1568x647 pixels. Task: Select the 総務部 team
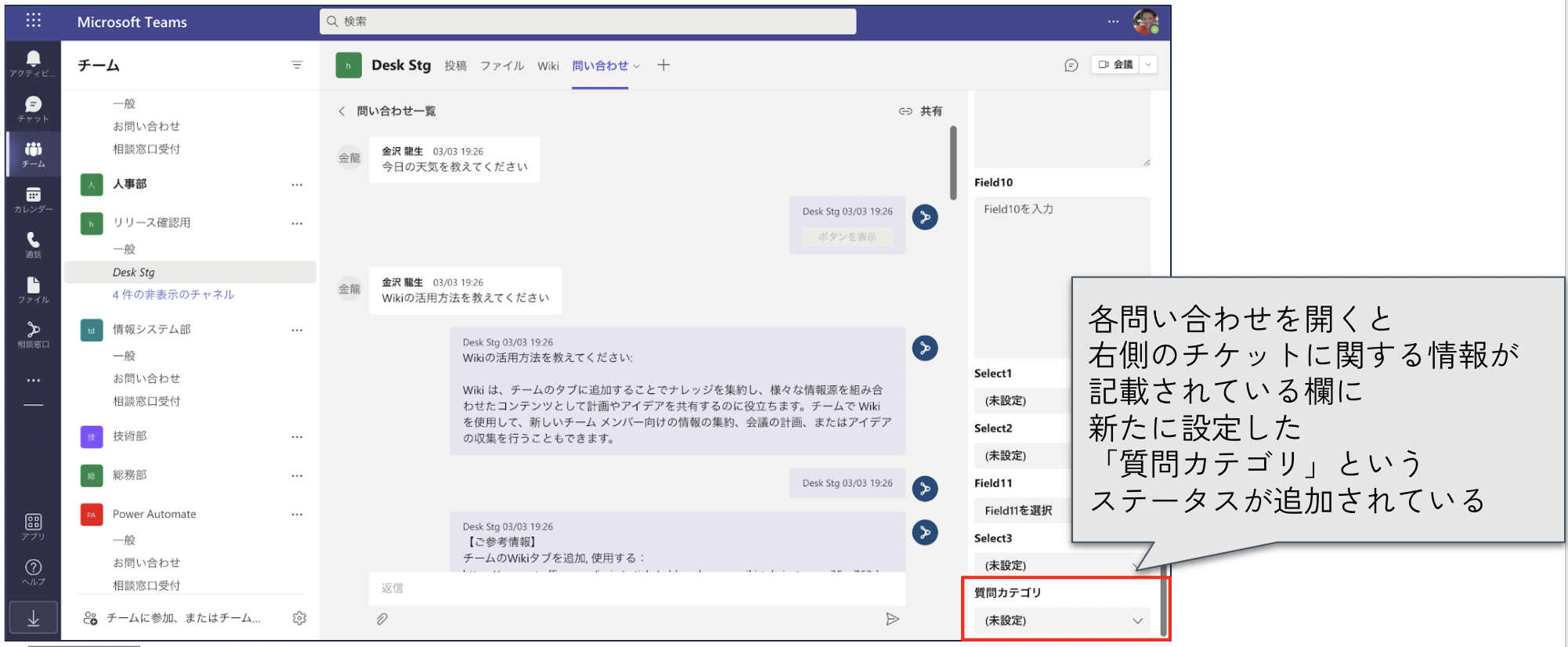129,475
